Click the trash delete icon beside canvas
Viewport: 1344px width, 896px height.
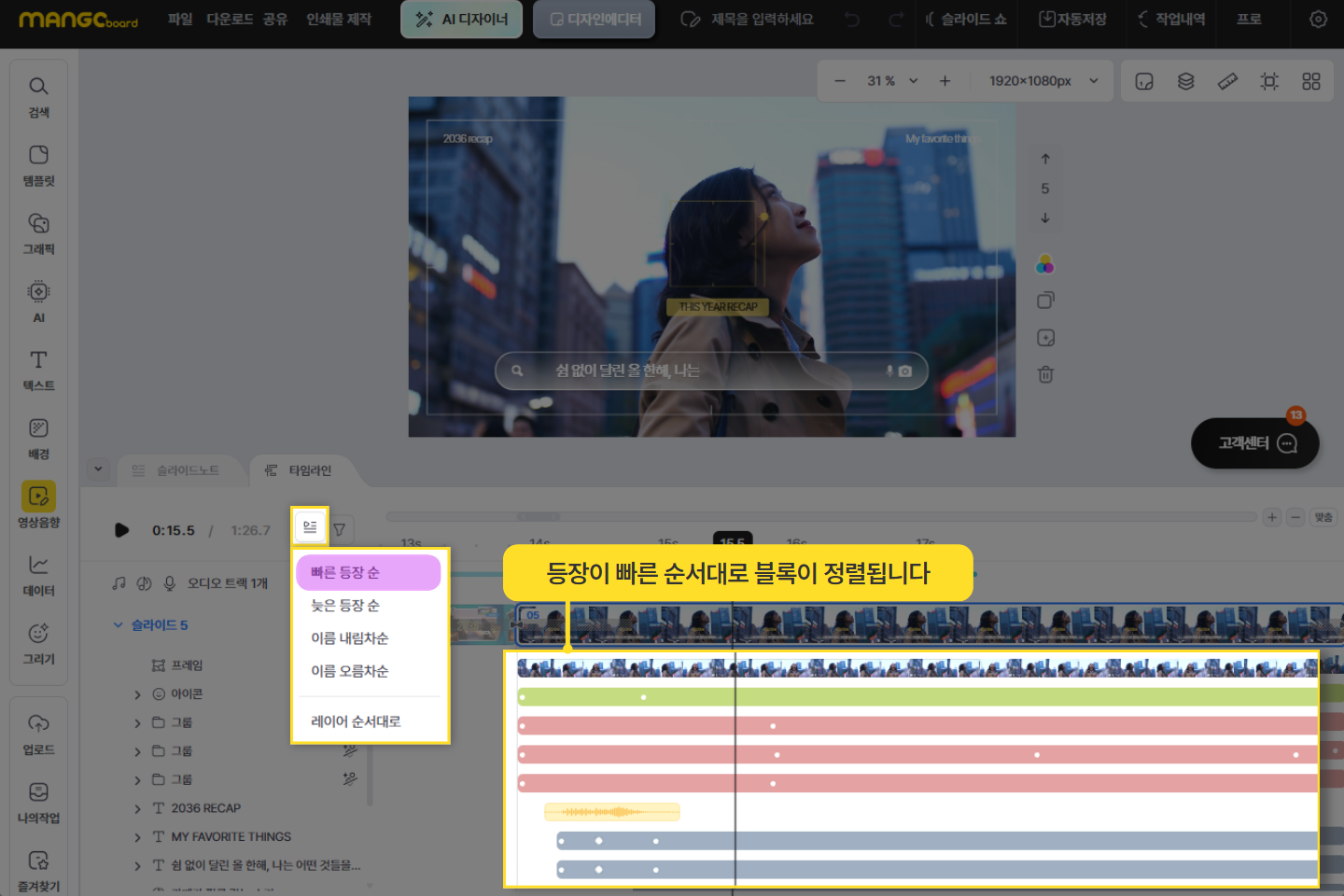click(x=1045, y=374)
